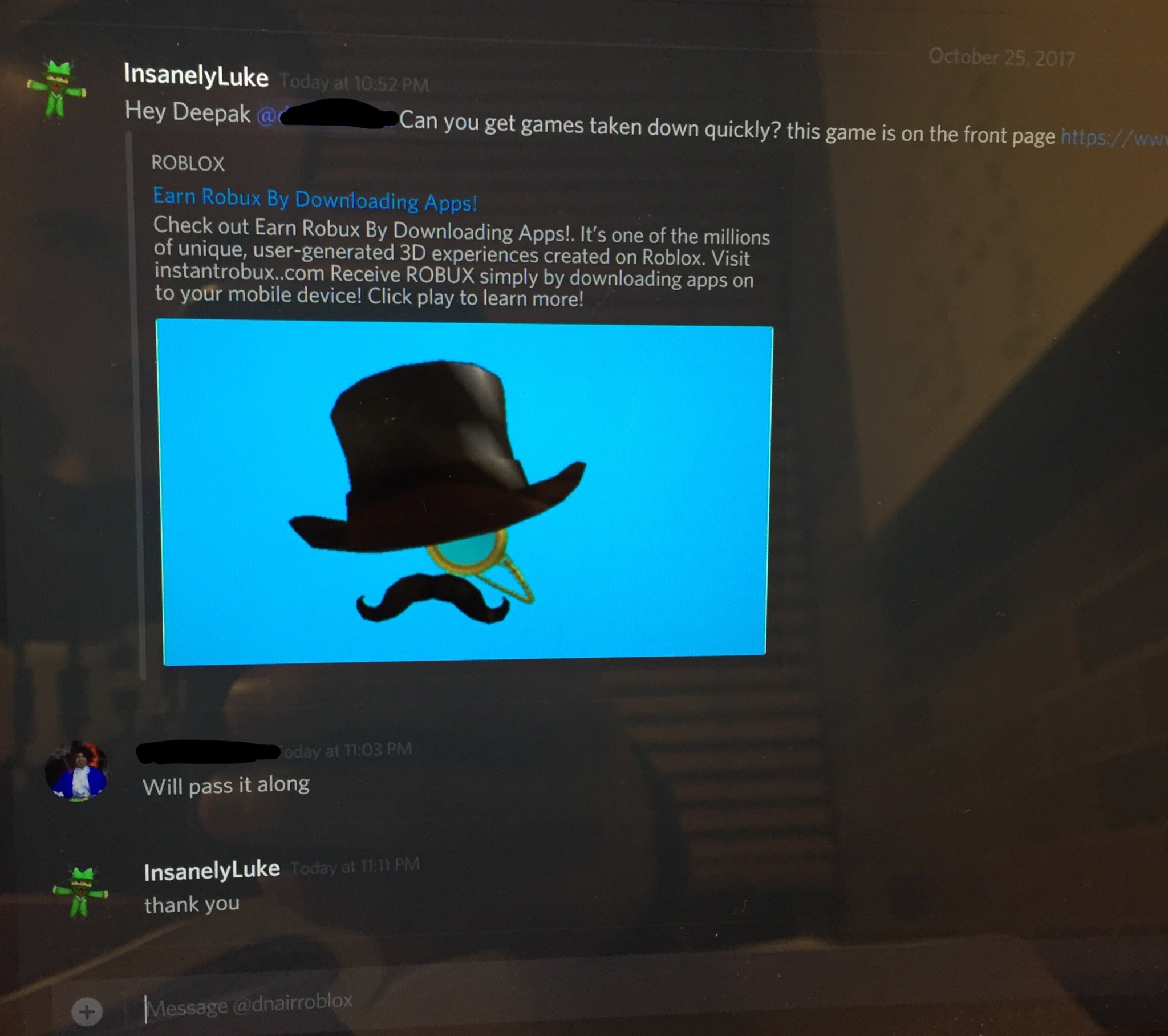The image size is (1168, 1036).
Task: Click the 'Today at 10:52 PM' timestamp
Action: 354,83
